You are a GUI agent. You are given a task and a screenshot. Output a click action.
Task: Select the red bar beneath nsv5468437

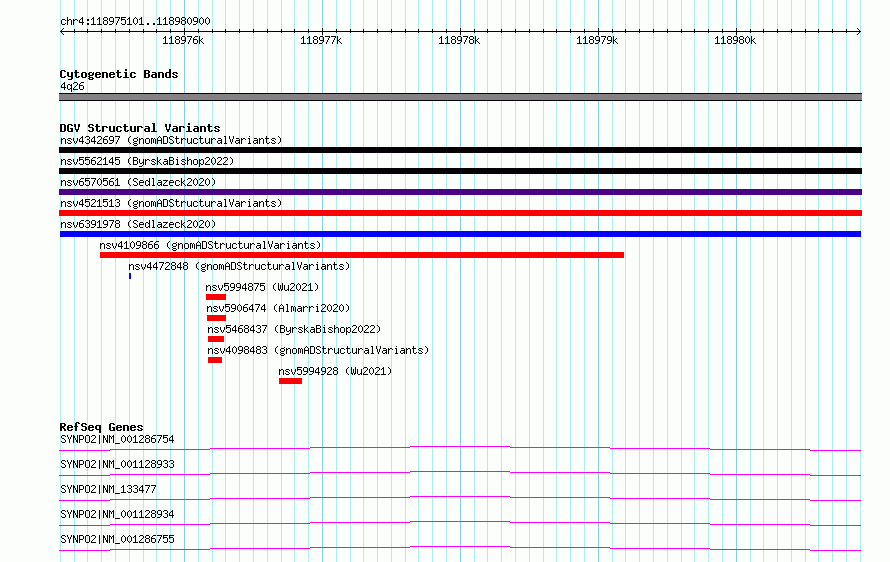[x=216, y=339]
